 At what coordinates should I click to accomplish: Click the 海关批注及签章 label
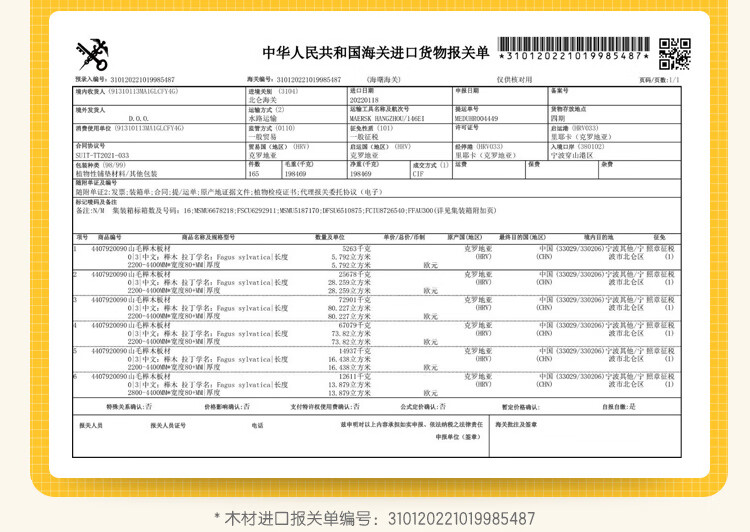pos(516,424)
